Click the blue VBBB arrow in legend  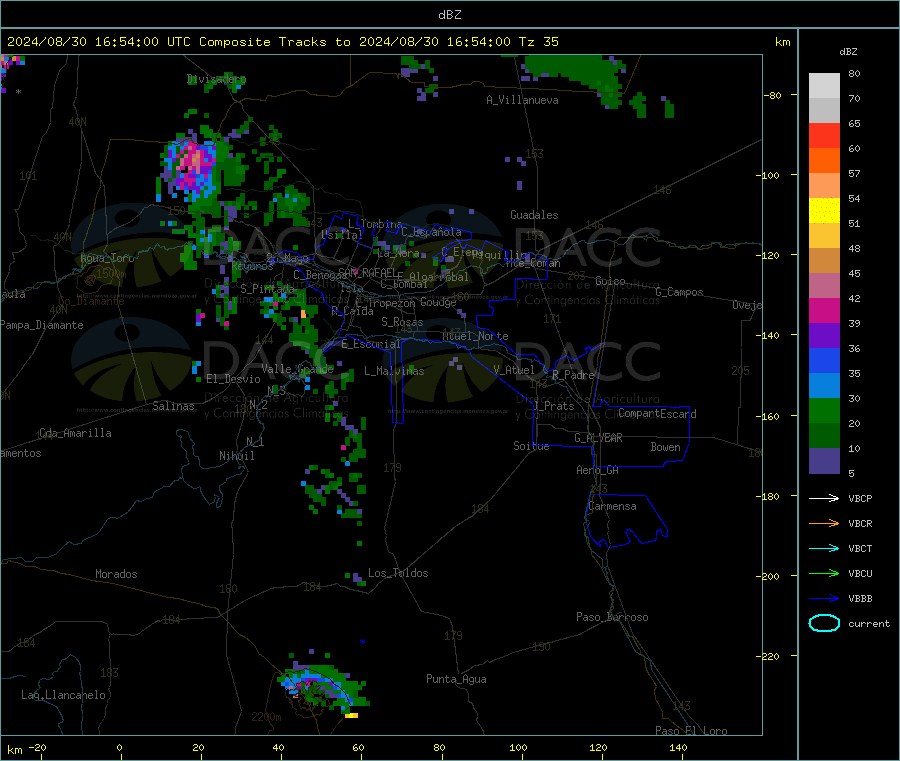824,598
